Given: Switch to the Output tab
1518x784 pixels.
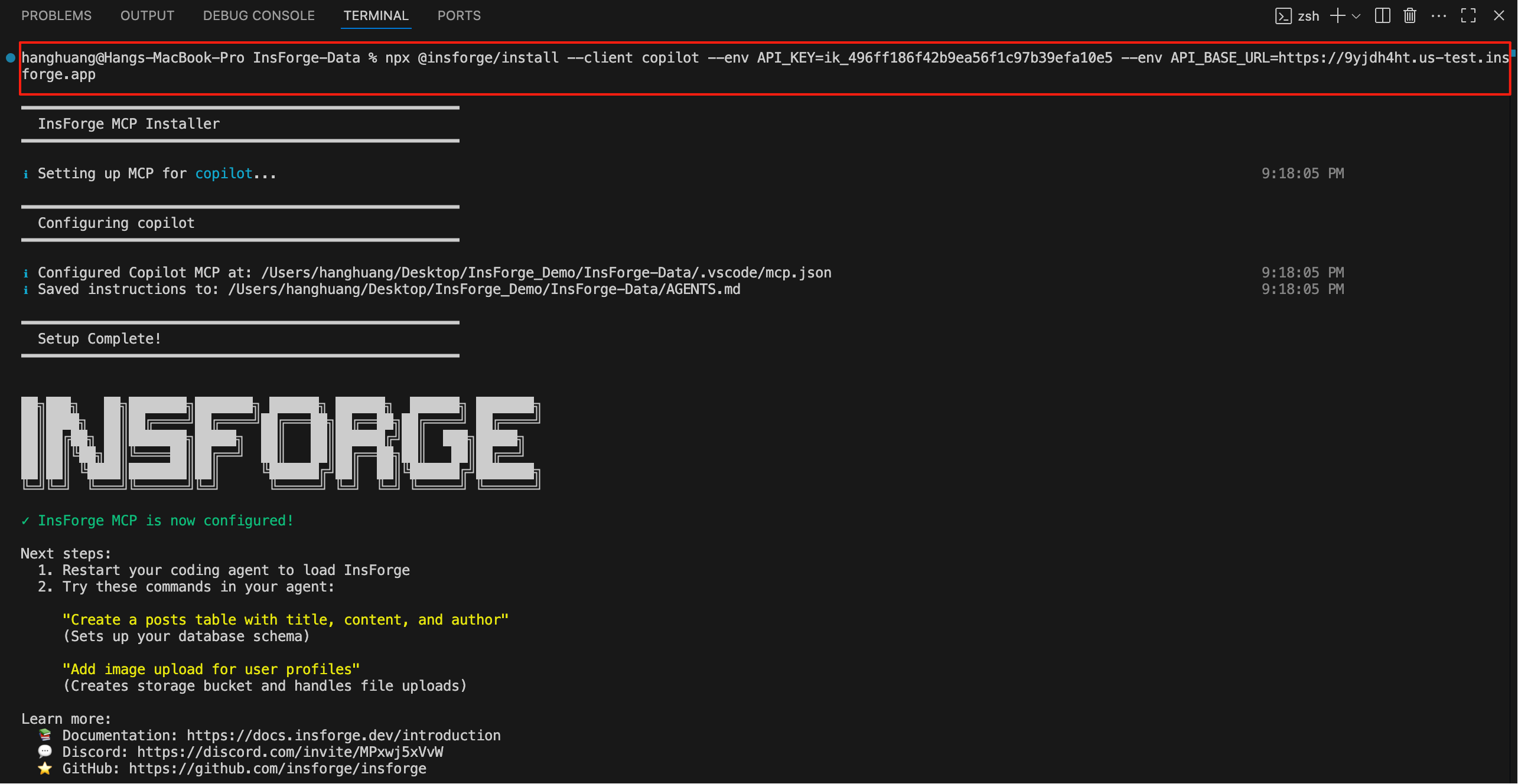Looking at the screenshot, I should [x=147, y=16].
